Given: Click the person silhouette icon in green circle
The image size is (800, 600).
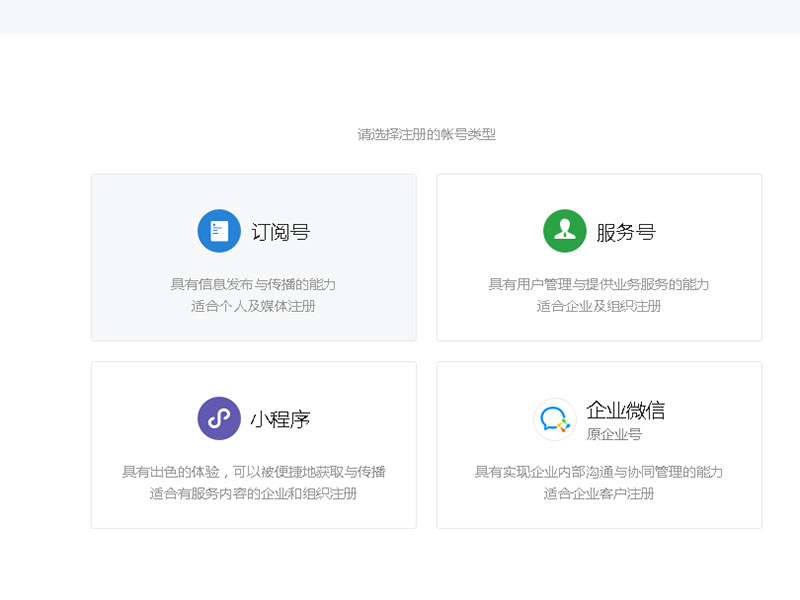Looking at the screenshot, I should pos(563,230).
